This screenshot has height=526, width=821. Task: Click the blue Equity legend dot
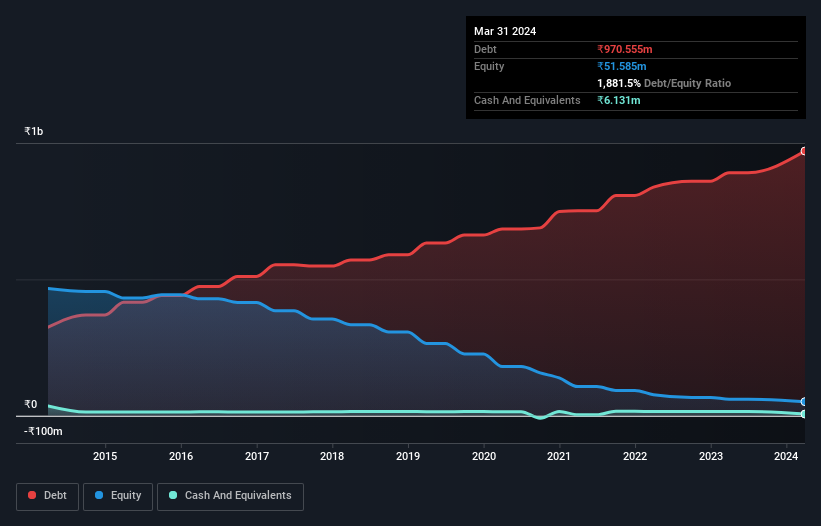[99, 495]
